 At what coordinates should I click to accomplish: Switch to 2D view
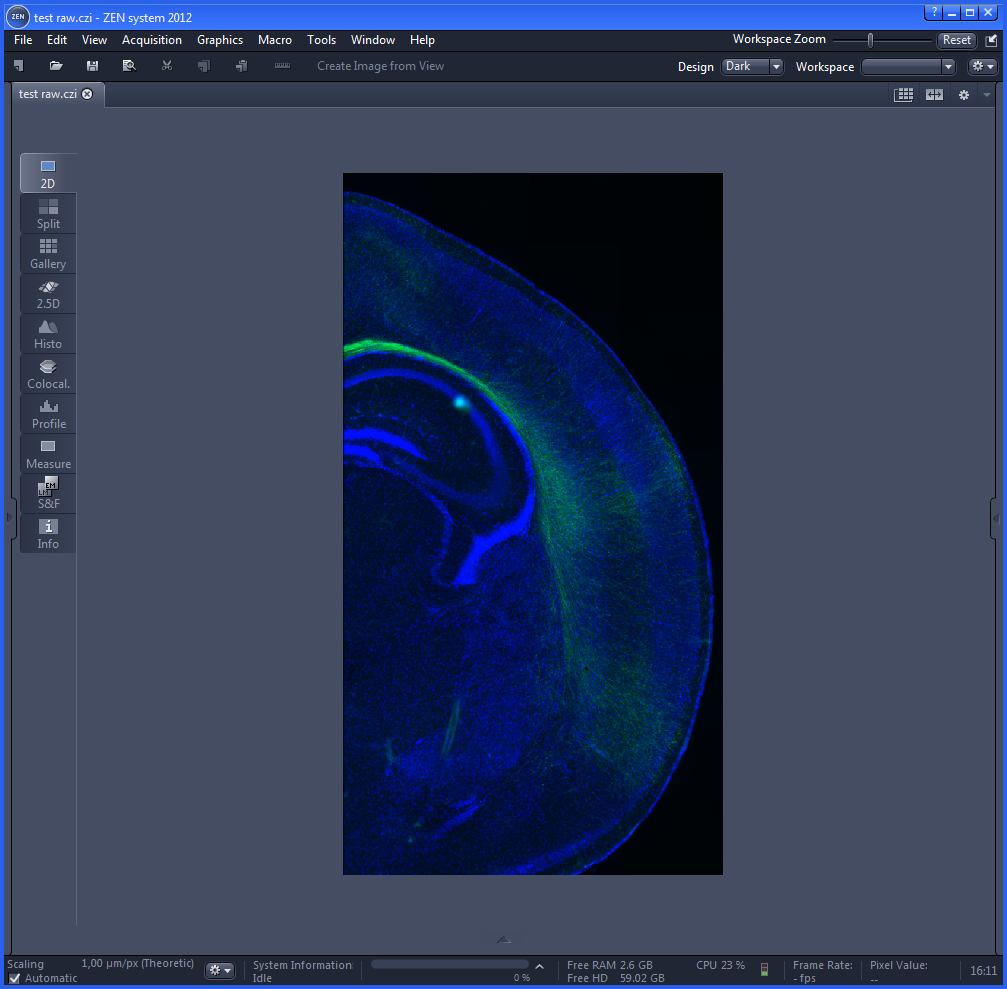point(48,173)
